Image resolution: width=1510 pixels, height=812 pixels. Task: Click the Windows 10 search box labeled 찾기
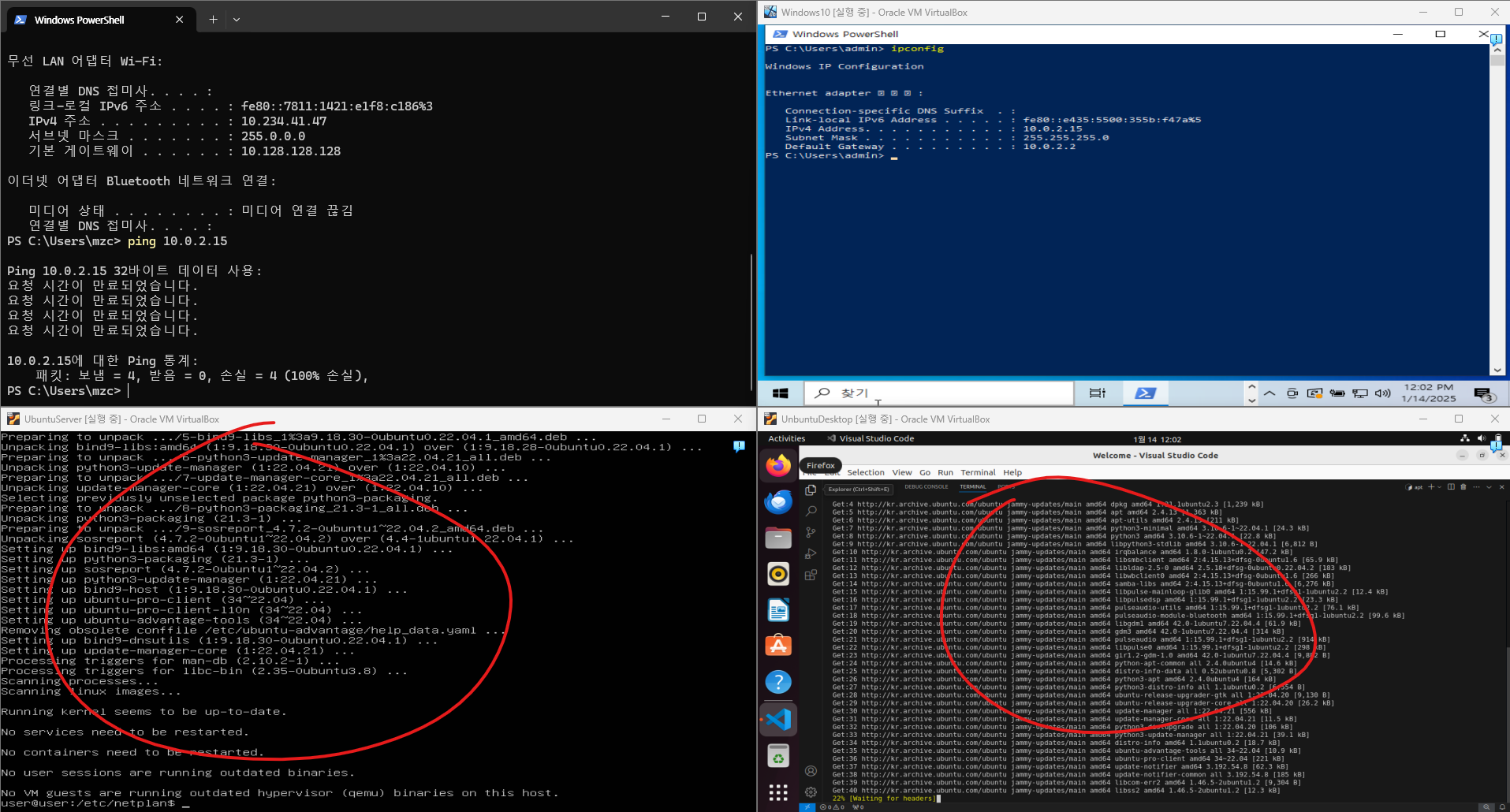[x=938, y=393]
